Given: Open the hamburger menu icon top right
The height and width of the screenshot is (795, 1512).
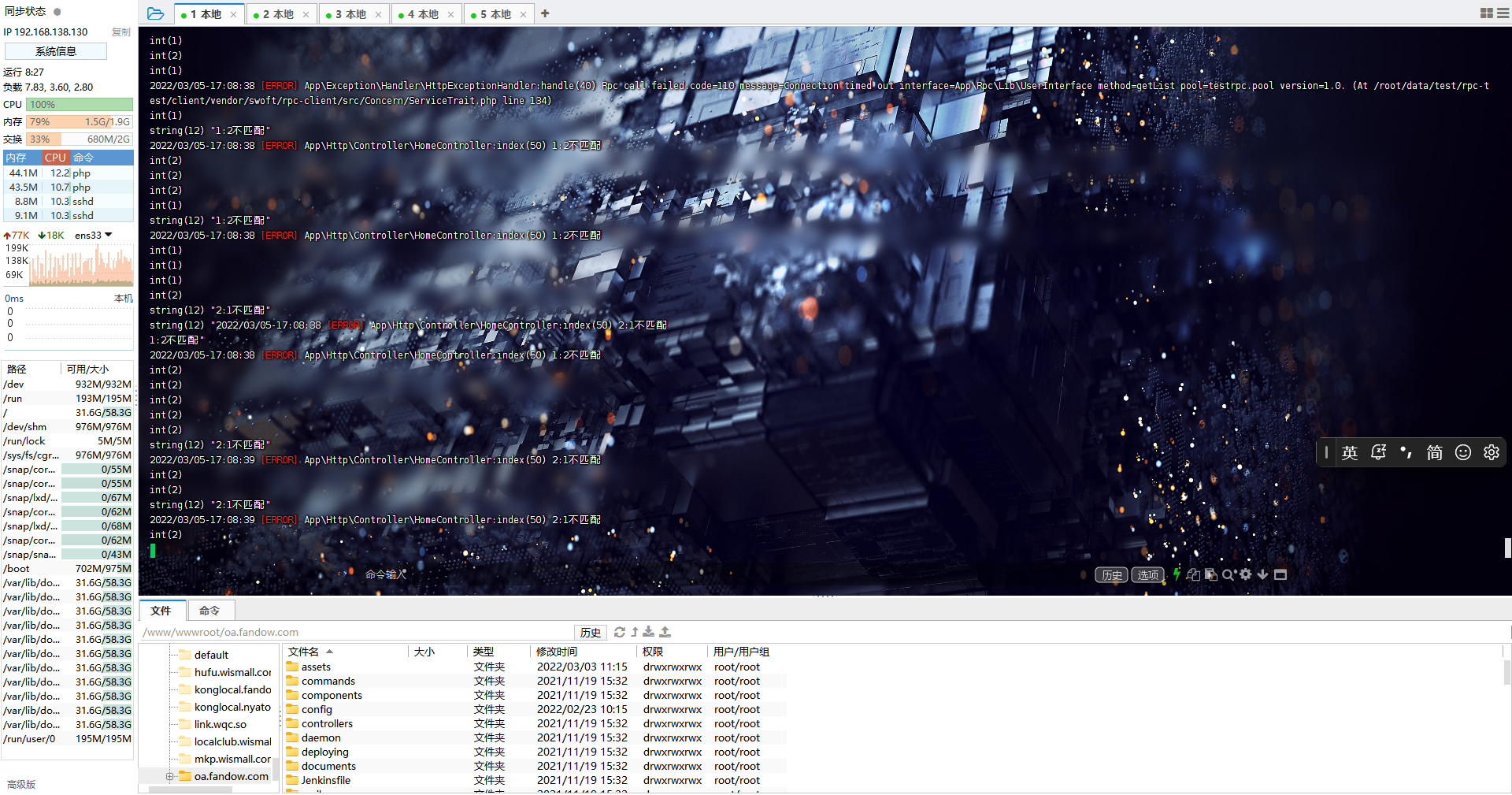Looking at the screenshot, I should click(1503, 13).
